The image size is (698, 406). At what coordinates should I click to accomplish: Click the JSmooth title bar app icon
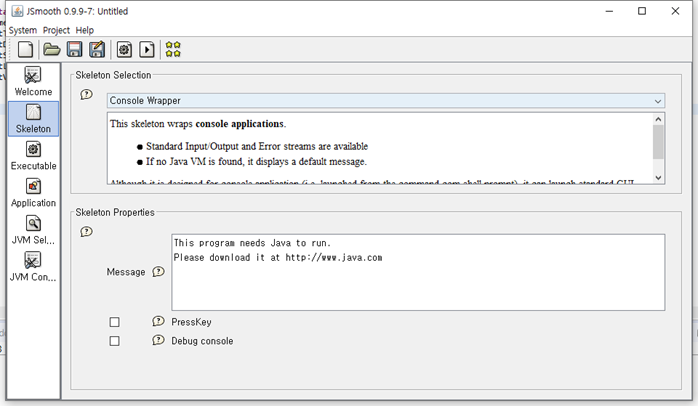click(x=17, y=11)
